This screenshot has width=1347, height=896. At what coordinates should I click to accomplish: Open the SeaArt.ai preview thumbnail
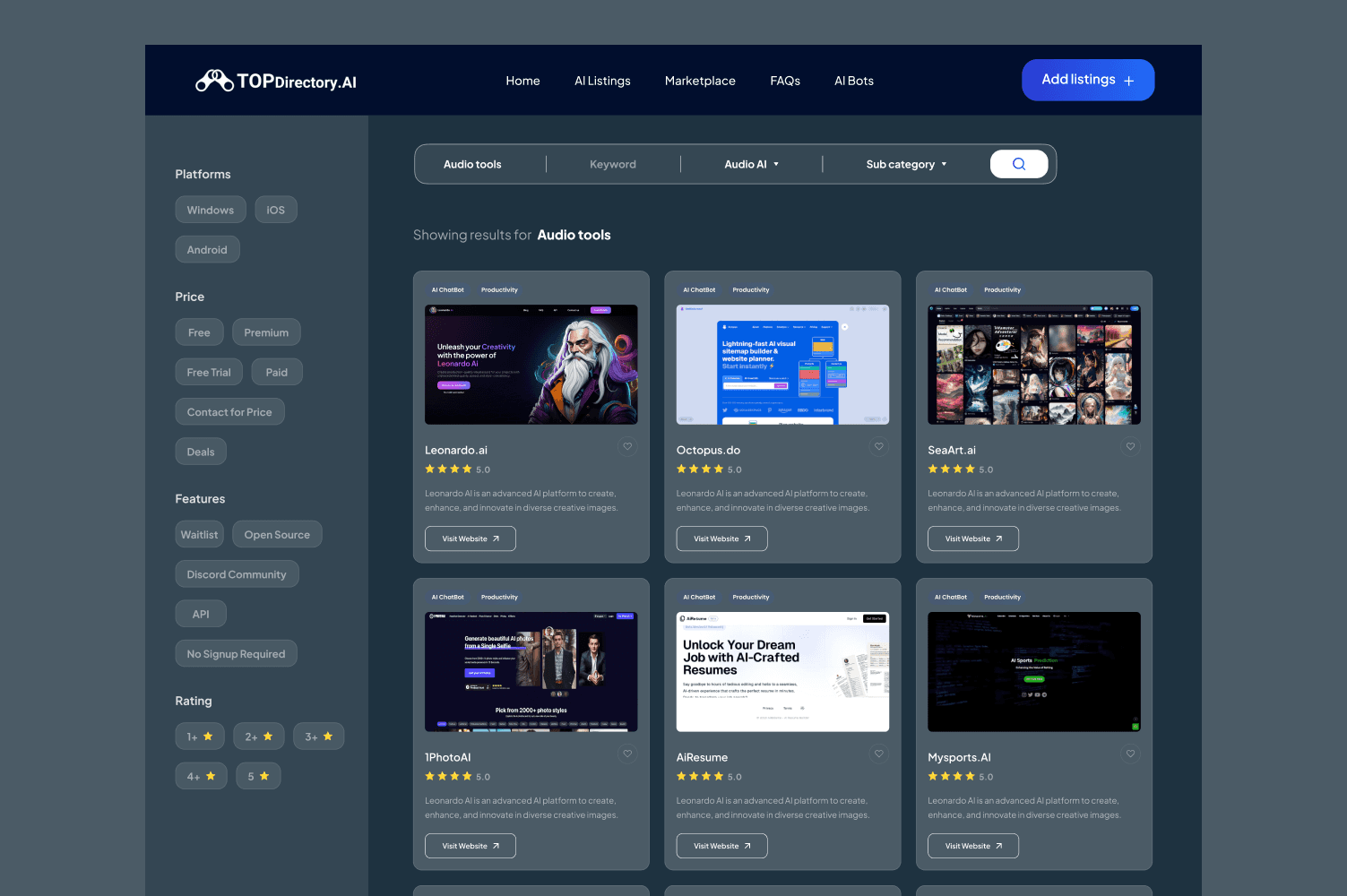click(1034, 365)
